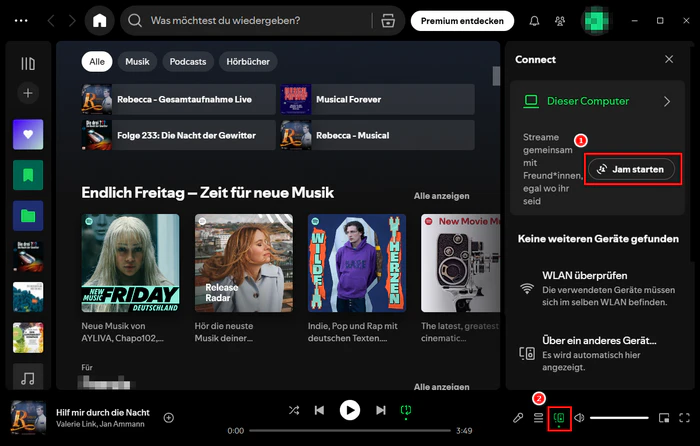Mute the volume speaker icon

click(x=579, y=418)
